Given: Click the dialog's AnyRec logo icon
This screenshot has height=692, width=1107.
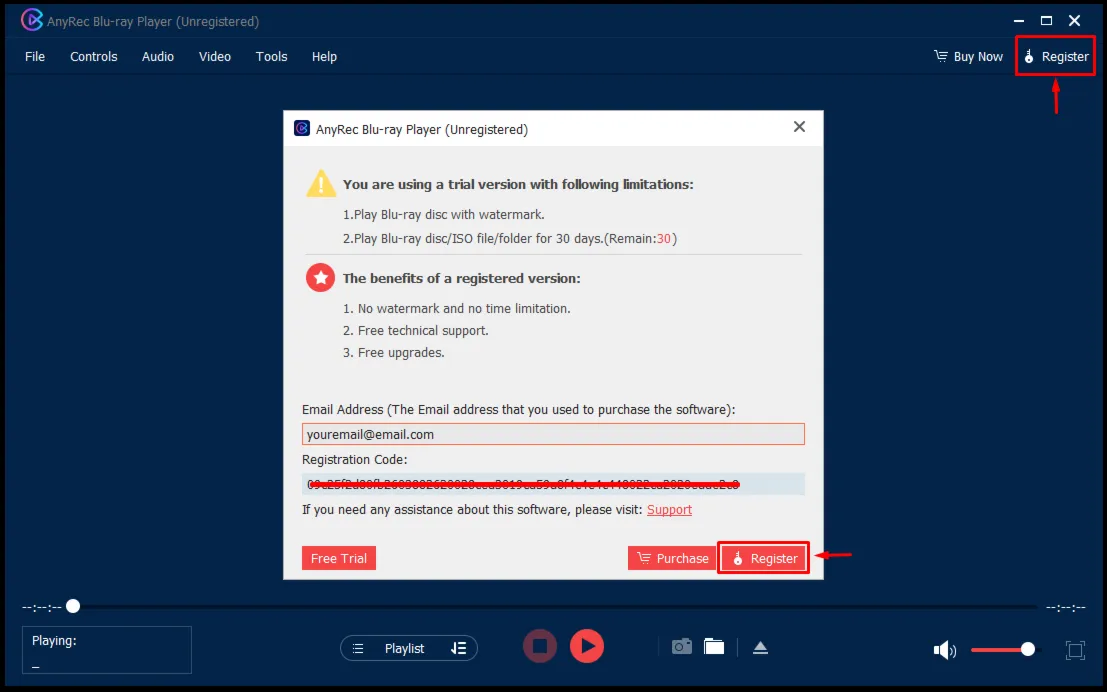Looking at the screenshot, I should pos(302,129).
